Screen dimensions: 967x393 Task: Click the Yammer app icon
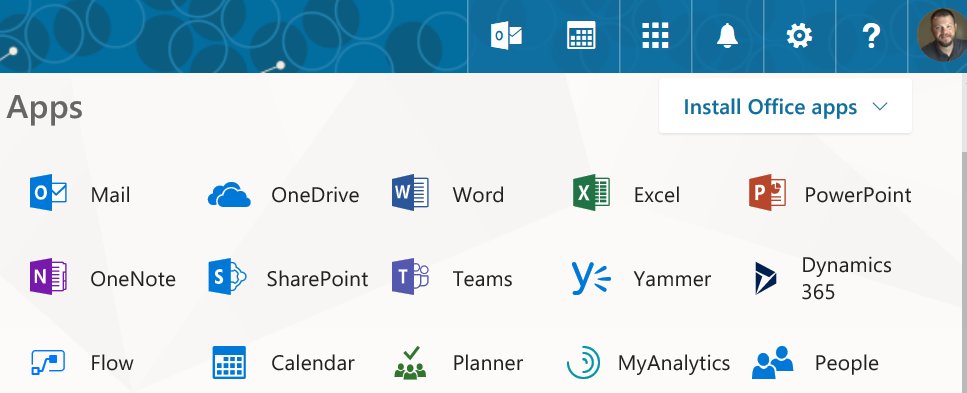(590, 278)
